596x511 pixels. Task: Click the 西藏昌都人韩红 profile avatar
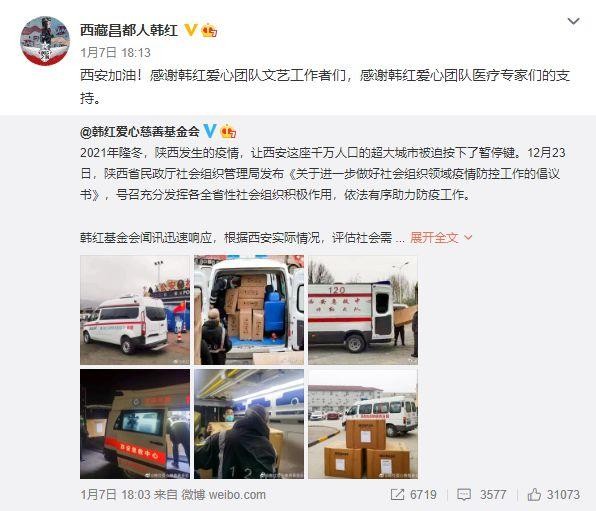tap(45, 41)
